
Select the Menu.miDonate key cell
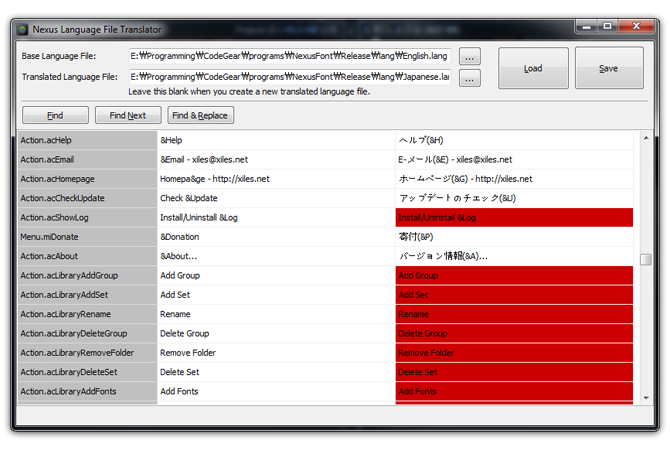pos(87,237)
